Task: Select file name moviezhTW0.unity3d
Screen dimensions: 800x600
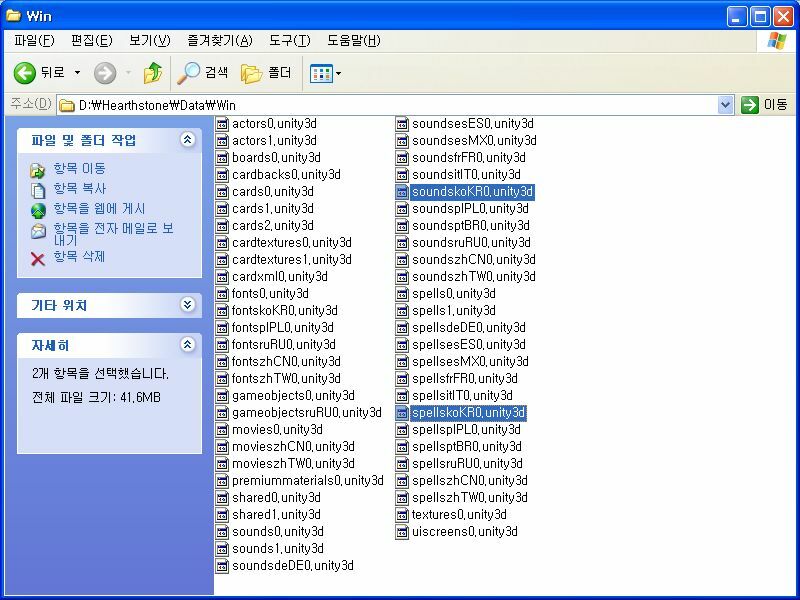Action: click(x=293, y=464)
